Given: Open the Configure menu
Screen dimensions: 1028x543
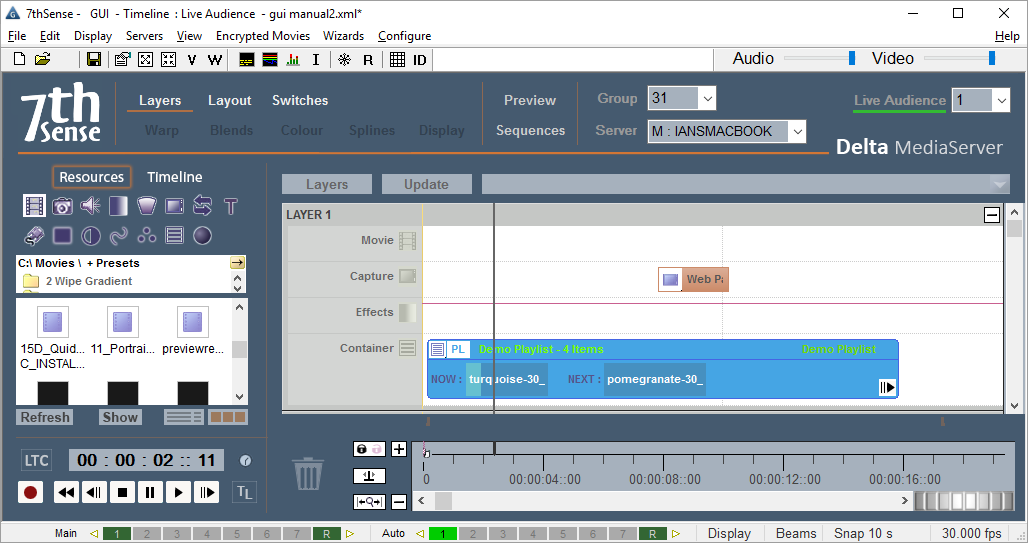Looking at the screenshot, I should point(404,36).
